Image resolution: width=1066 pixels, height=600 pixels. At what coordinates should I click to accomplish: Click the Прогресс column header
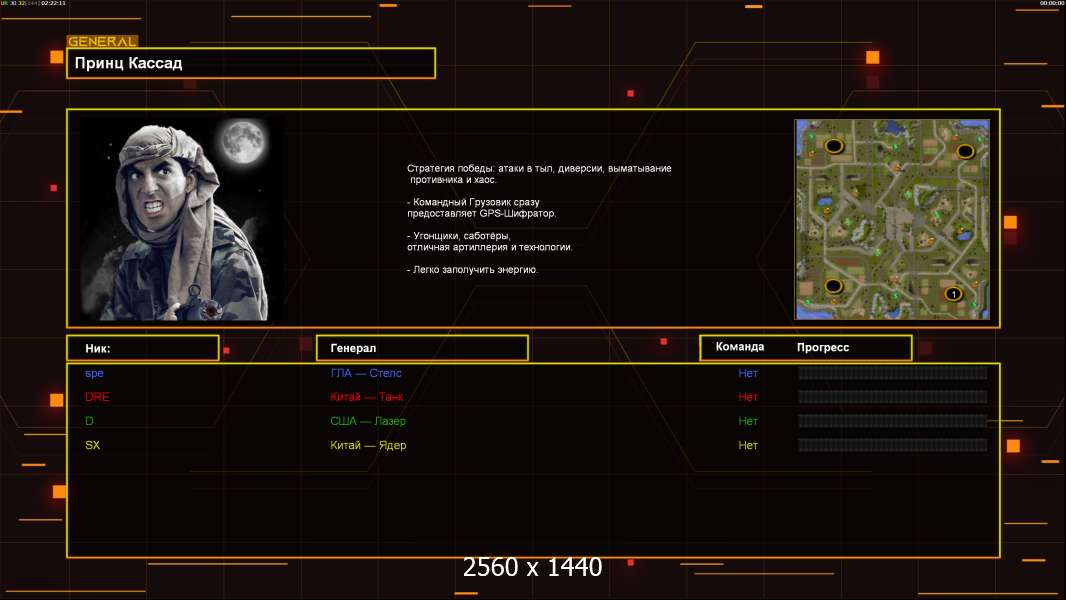coord(823,347)
